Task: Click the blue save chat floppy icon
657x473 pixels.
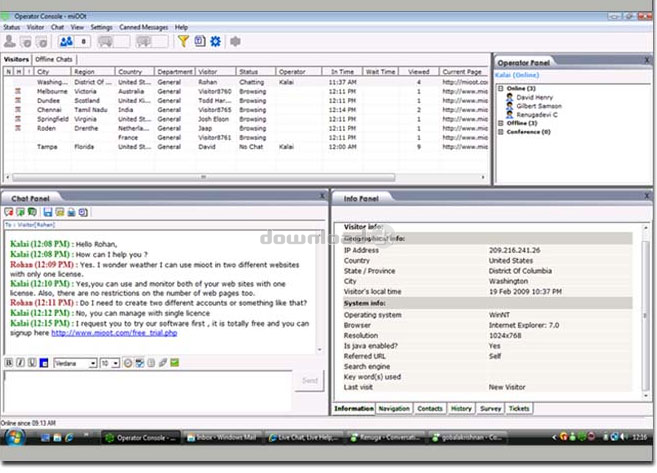Action: tap(46, 212)
